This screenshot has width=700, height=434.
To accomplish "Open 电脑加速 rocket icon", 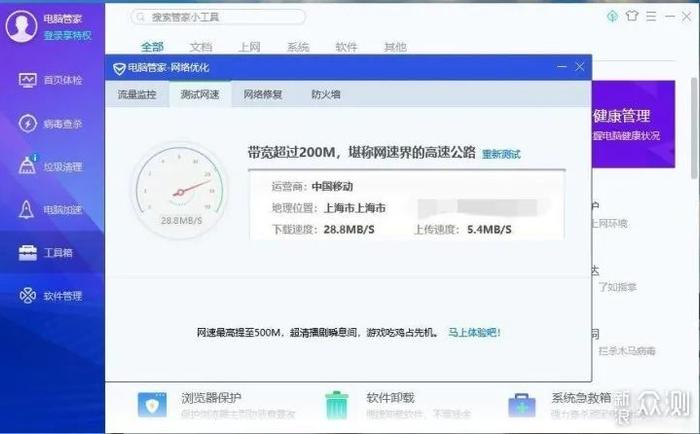I will (x=26, y=209).
